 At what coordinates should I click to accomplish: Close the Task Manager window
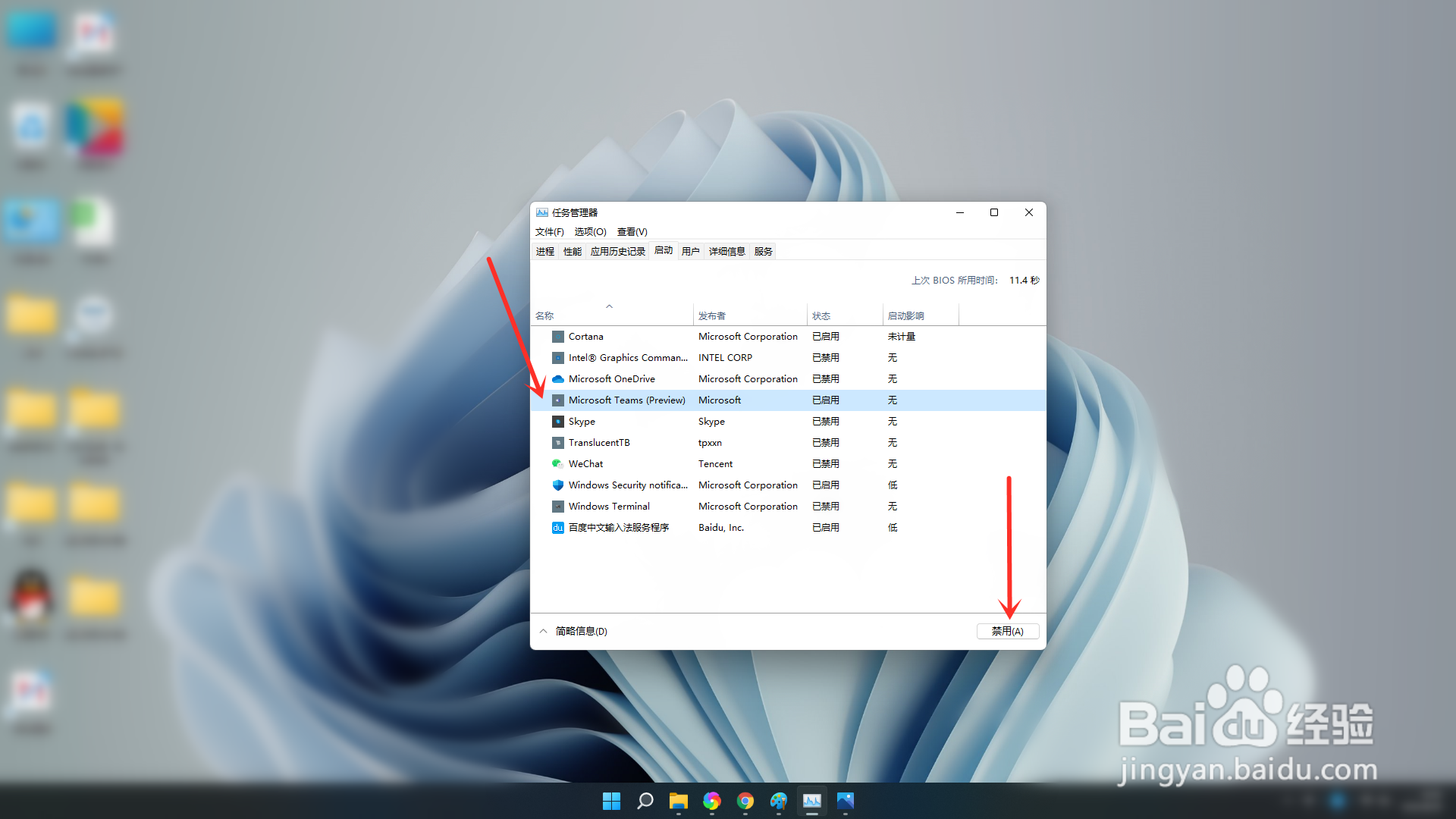(x=1029, y=212)
